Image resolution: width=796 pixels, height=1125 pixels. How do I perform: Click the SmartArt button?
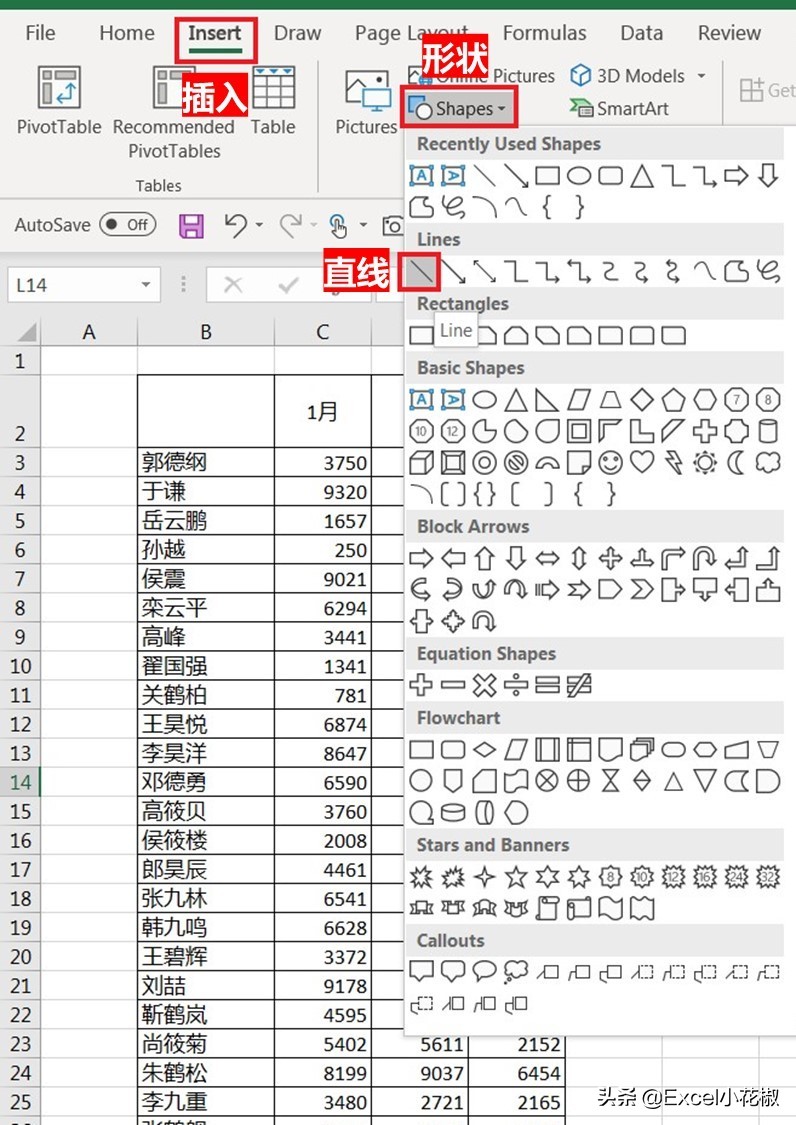click(619, 108)
